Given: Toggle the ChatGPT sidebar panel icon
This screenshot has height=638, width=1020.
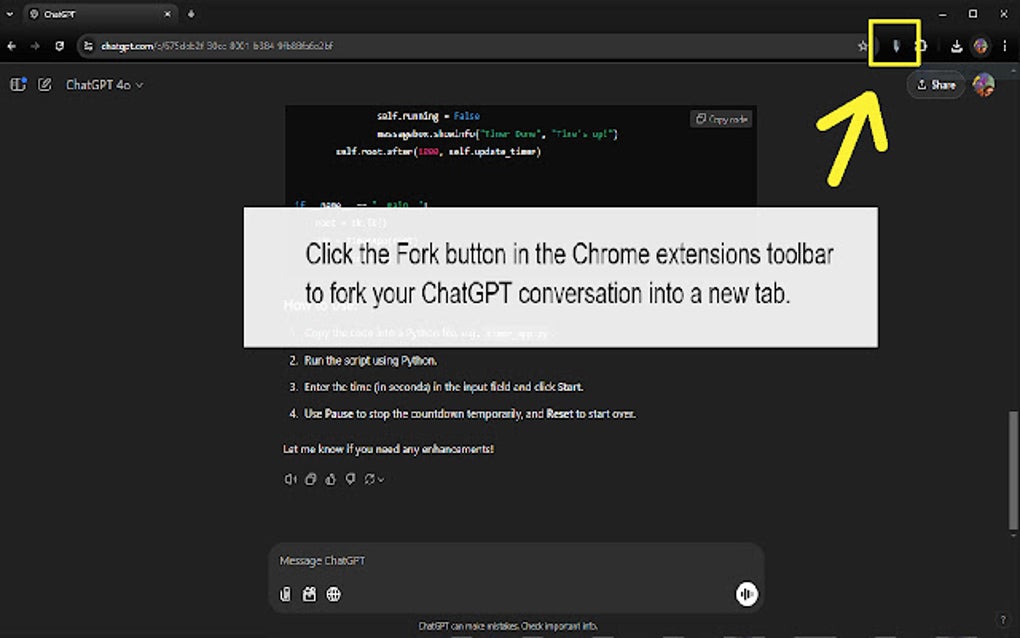Looking at the screenshot, I should 17,84.
